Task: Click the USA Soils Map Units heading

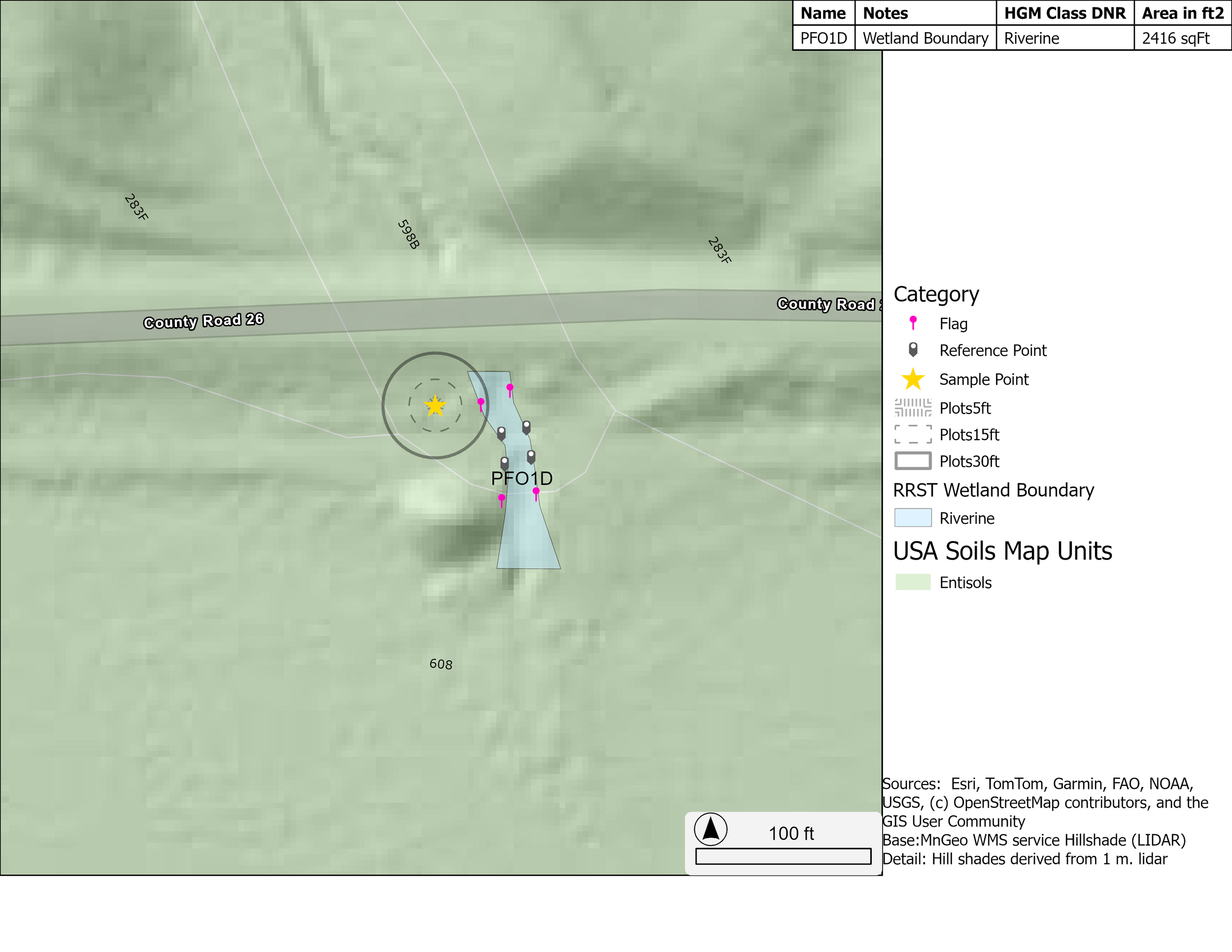Action: (1002, 551)
